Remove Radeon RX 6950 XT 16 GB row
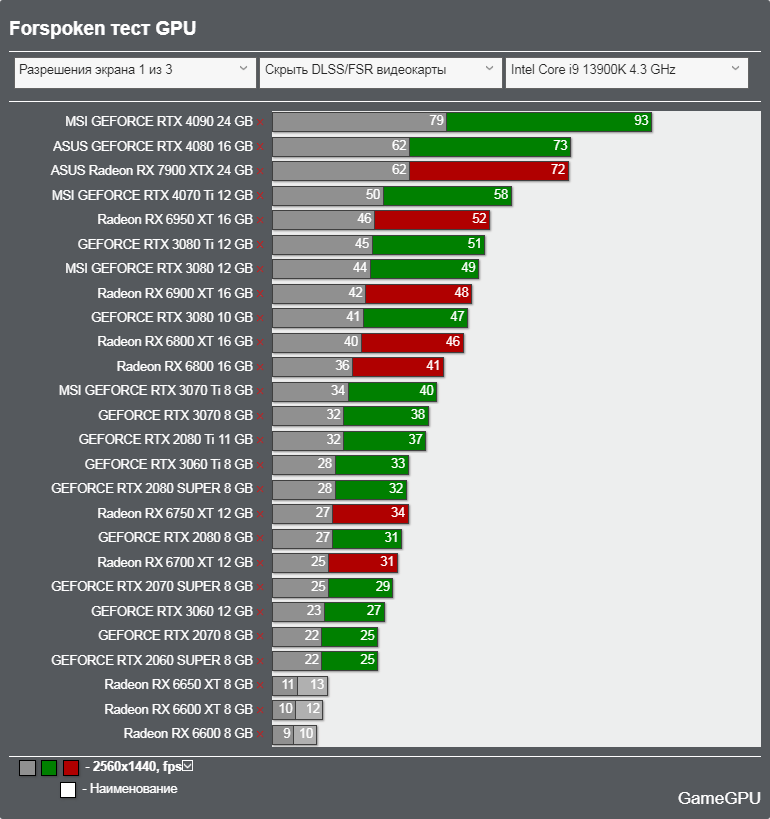The height and width of the screenshot is (819, 770). point(260,220)
